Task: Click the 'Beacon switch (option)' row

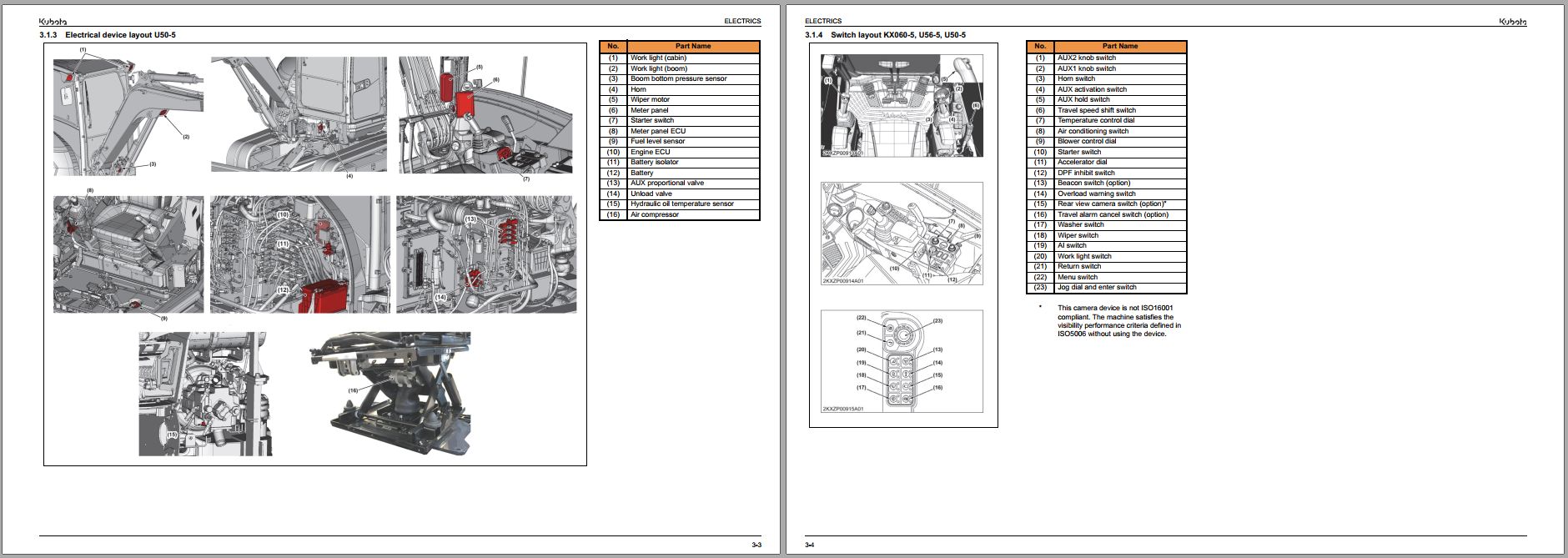Action: 1107,183
